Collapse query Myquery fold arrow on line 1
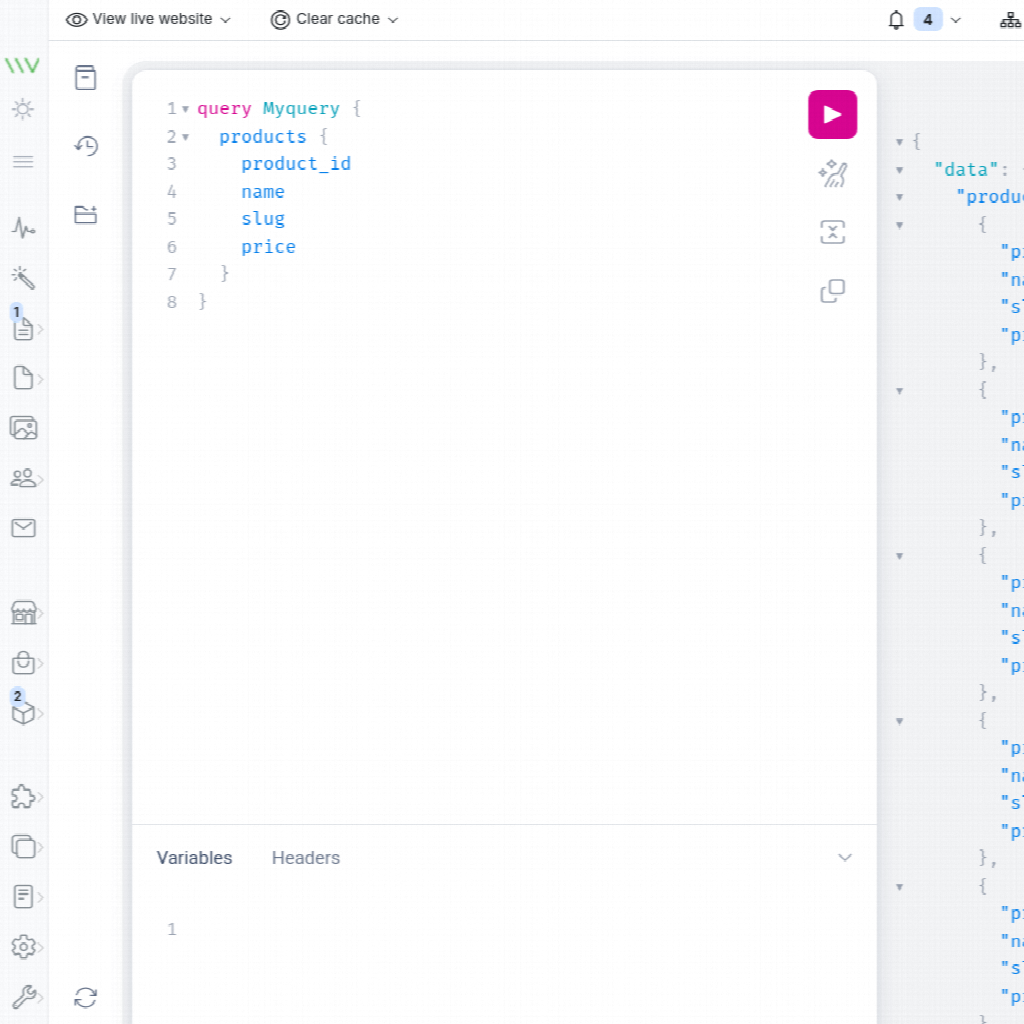1024x1024 pixels. pyautogui.click(x=186, y=109)
